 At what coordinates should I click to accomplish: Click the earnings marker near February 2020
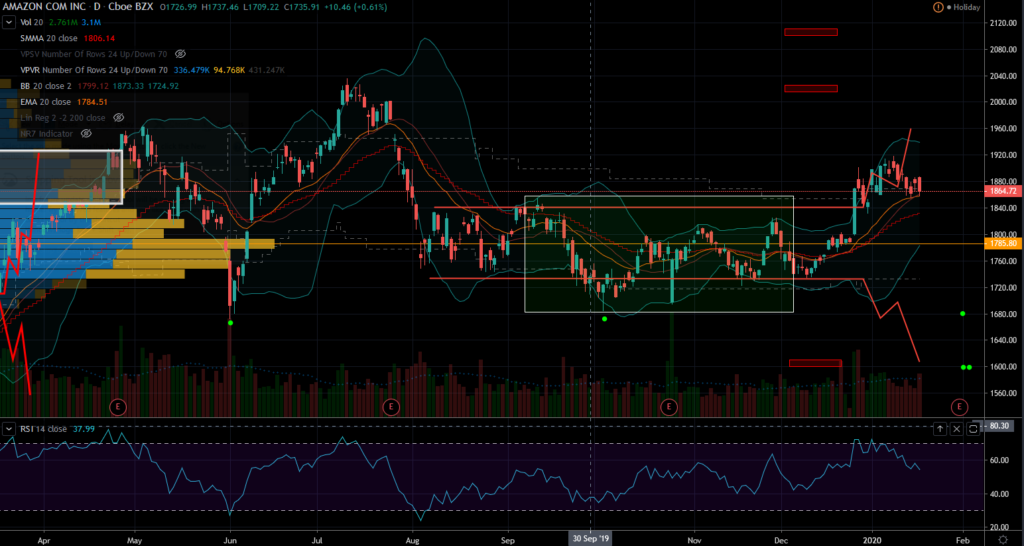[958, 407]
